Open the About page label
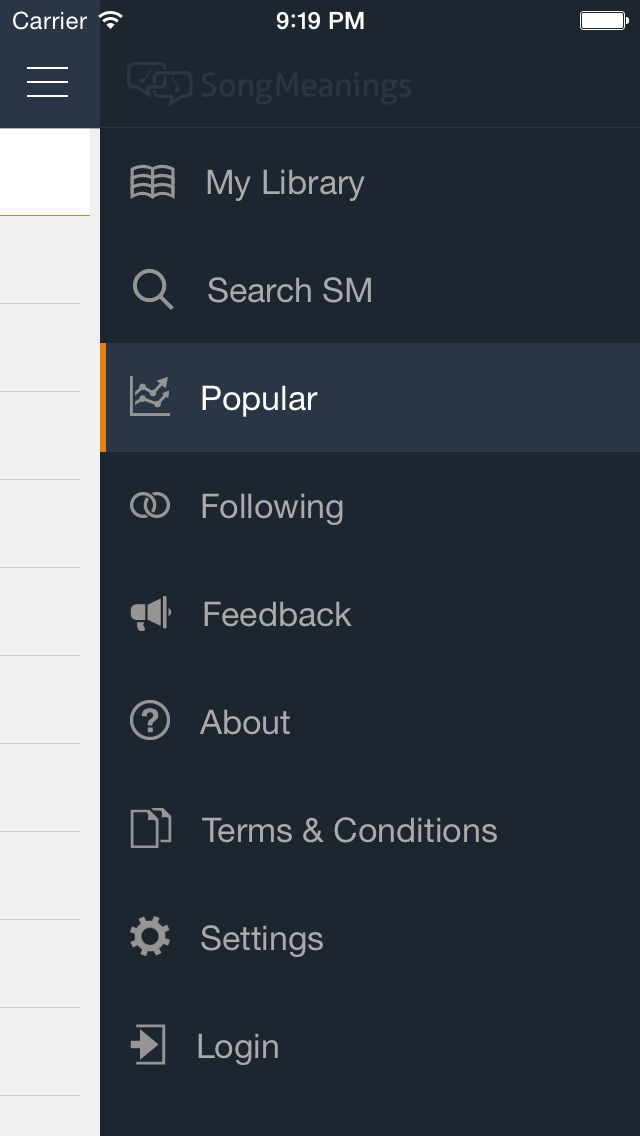 (x=245, y=722)
